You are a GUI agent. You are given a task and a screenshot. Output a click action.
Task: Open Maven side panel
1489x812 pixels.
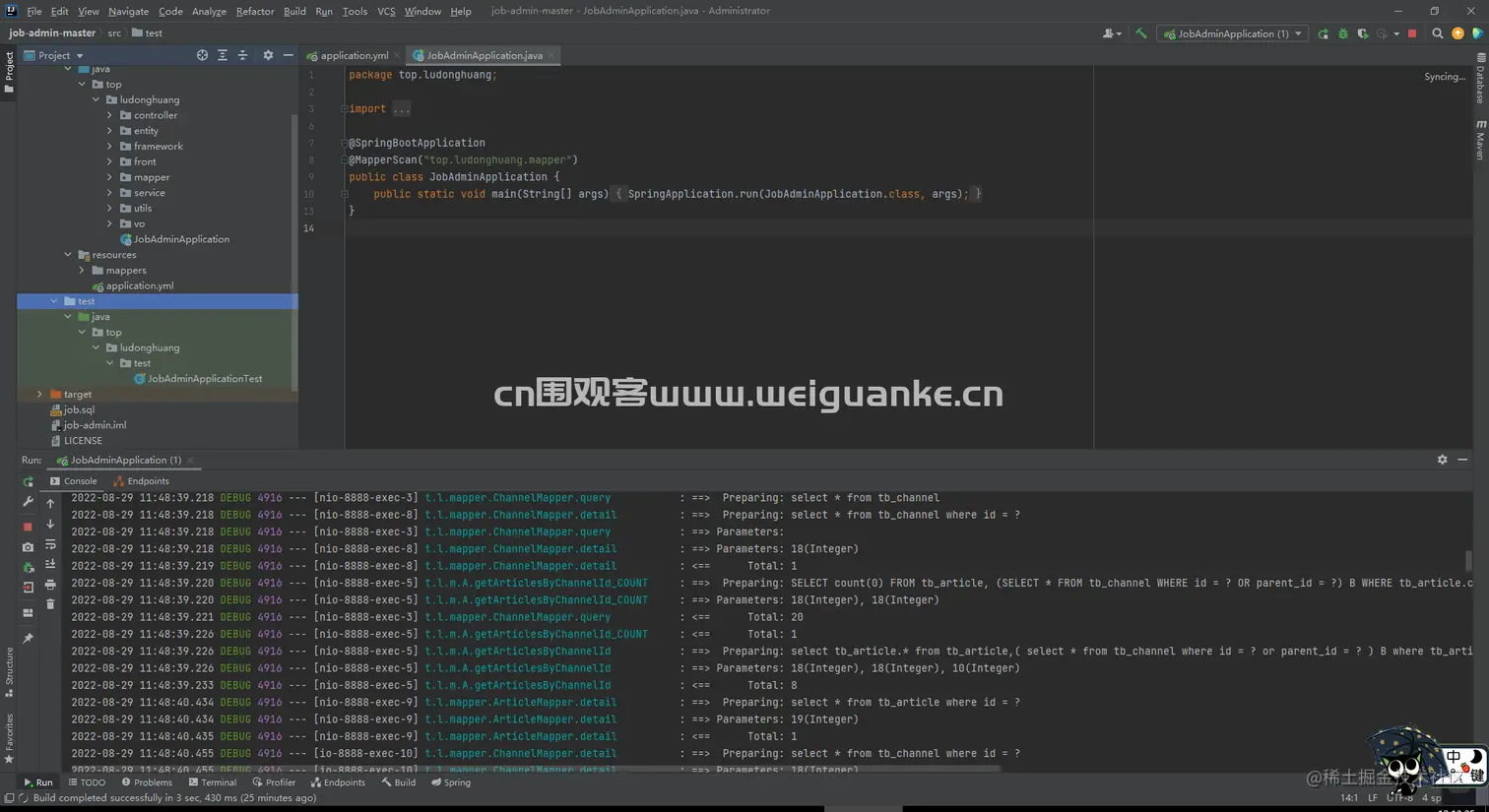click(1480, 140)
